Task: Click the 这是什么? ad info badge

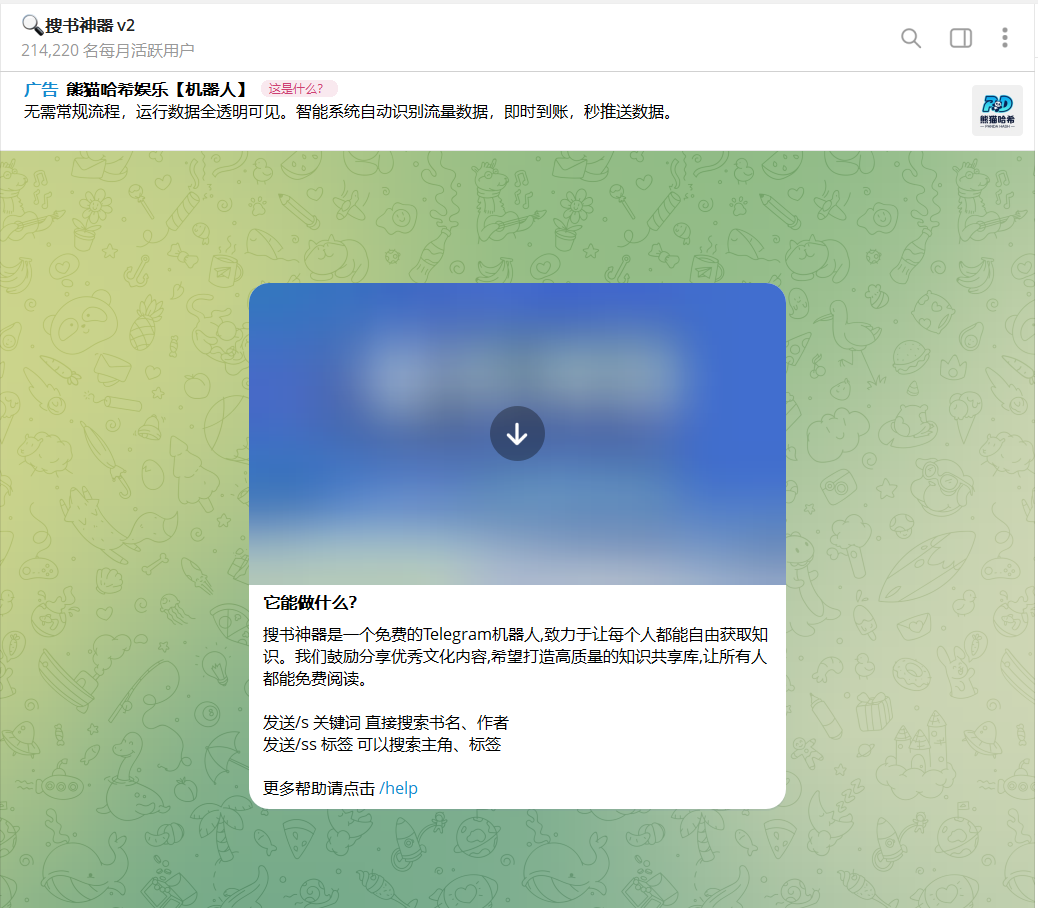Action: [299, 89]
